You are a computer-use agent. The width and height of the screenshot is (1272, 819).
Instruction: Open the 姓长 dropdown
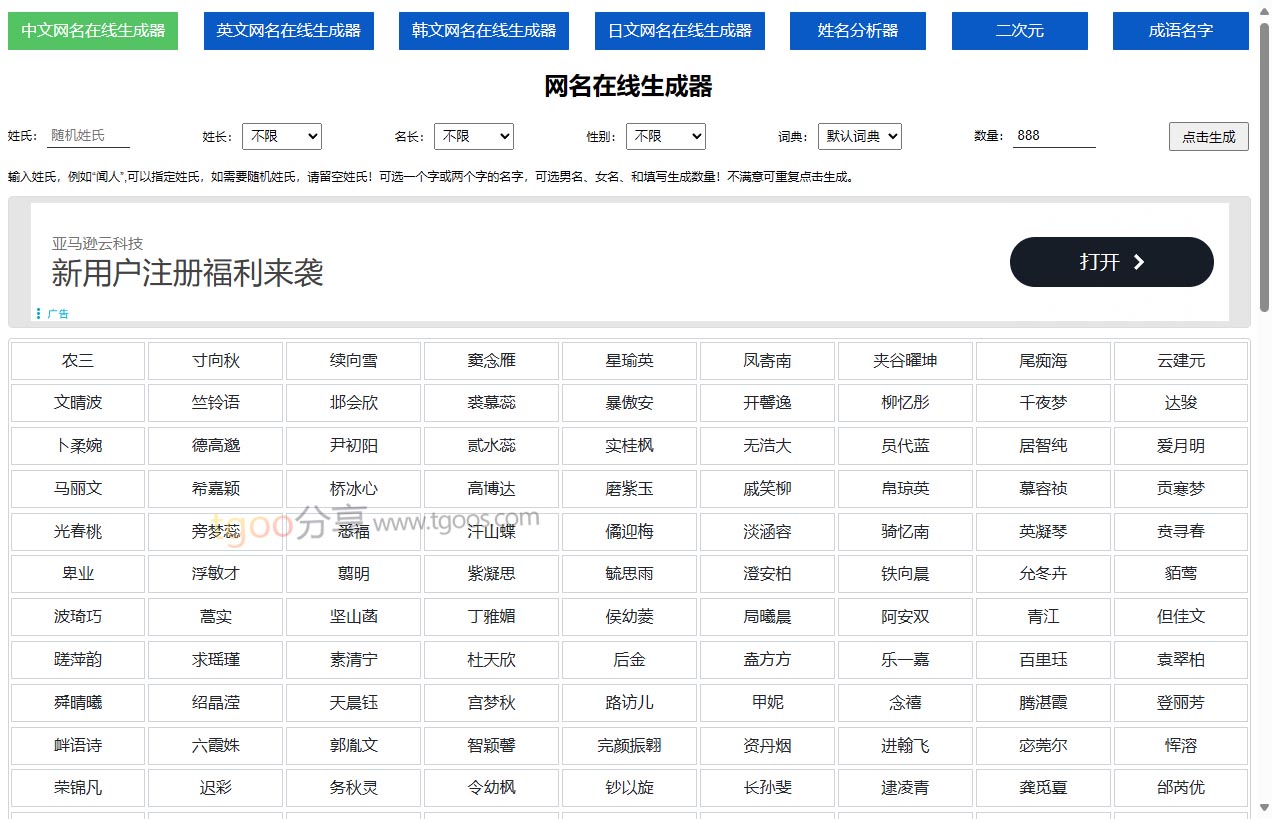point(281,136)
